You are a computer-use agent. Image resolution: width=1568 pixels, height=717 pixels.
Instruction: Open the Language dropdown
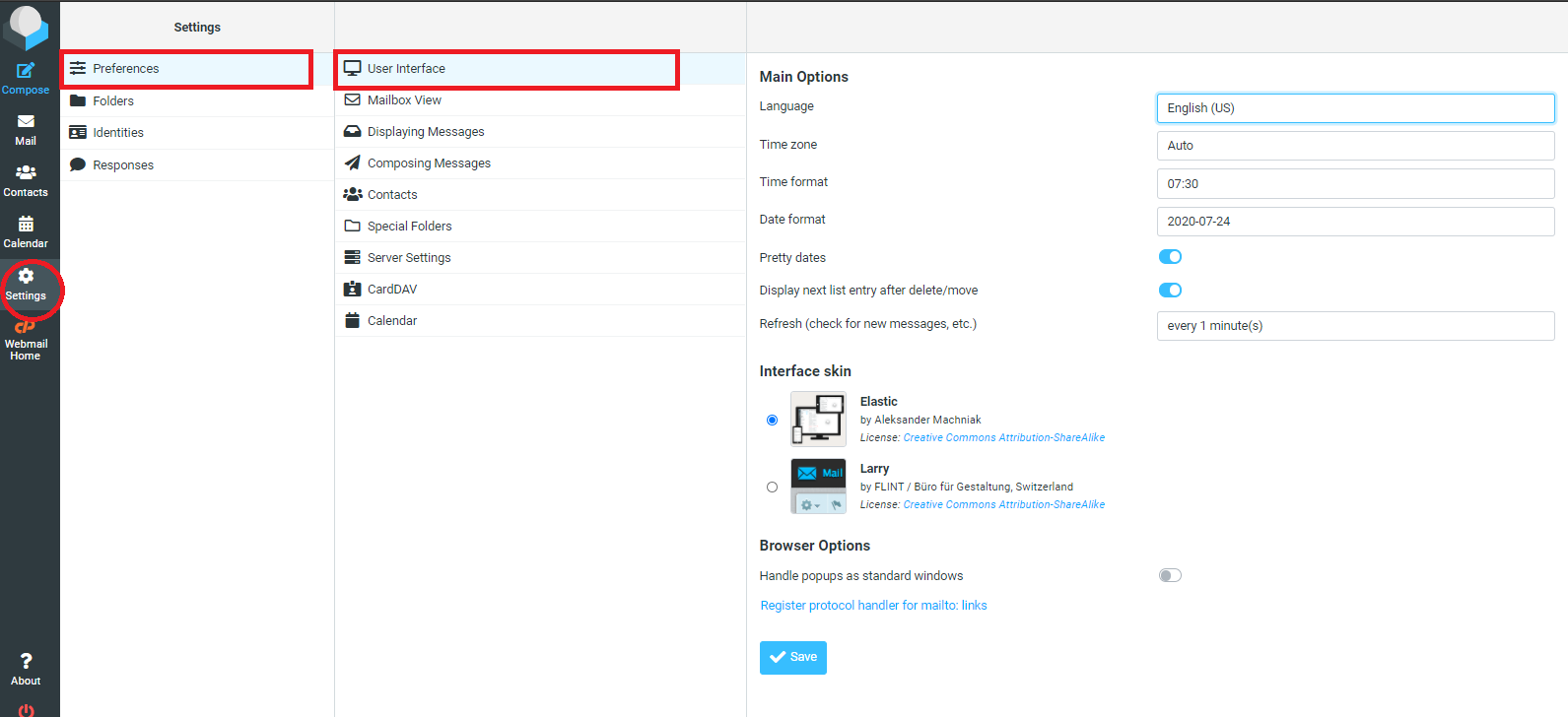point(1355,108)
